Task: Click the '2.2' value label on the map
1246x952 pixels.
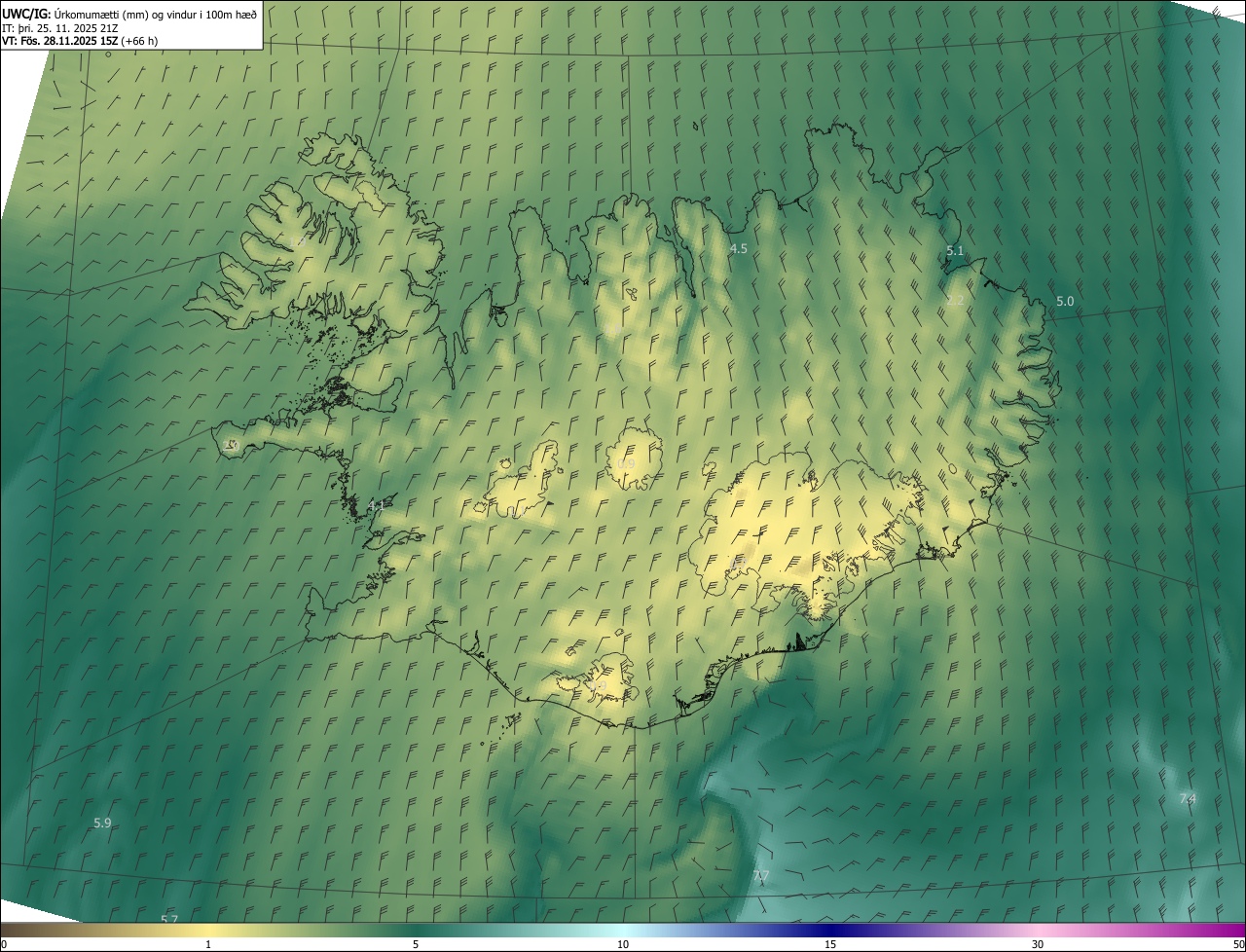Action: click(x=955, y=301)
